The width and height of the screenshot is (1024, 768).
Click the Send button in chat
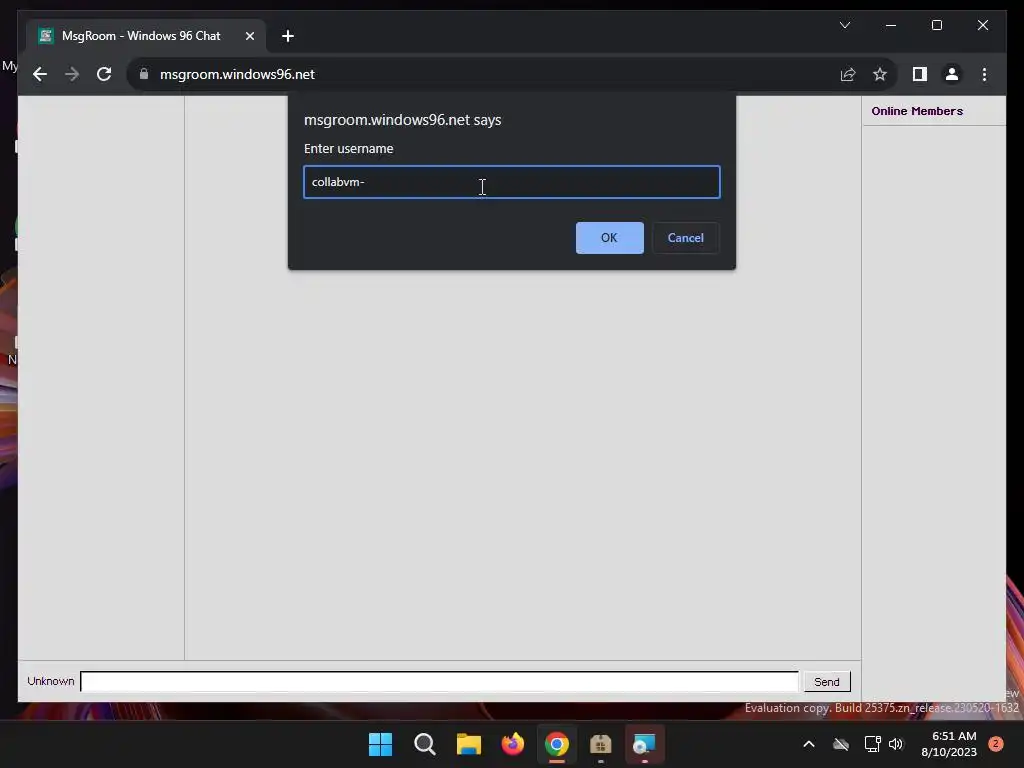click(826, 682)
